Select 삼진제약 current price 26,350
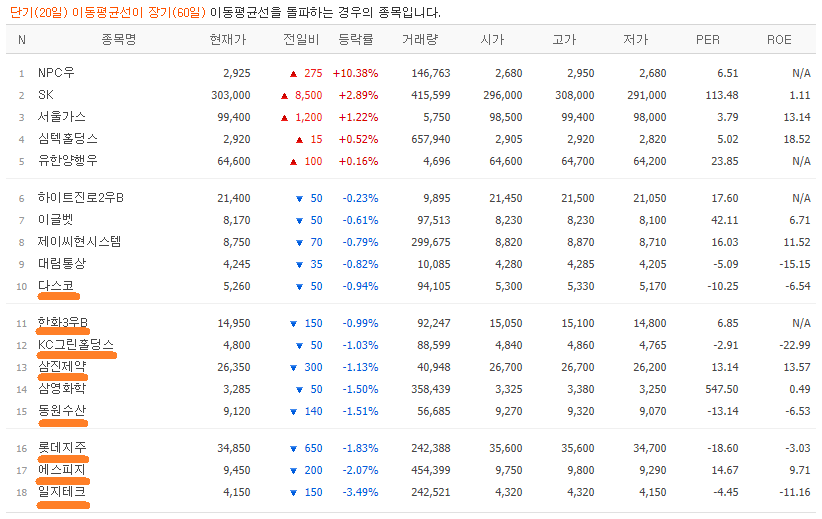 (x=234, y=367)
